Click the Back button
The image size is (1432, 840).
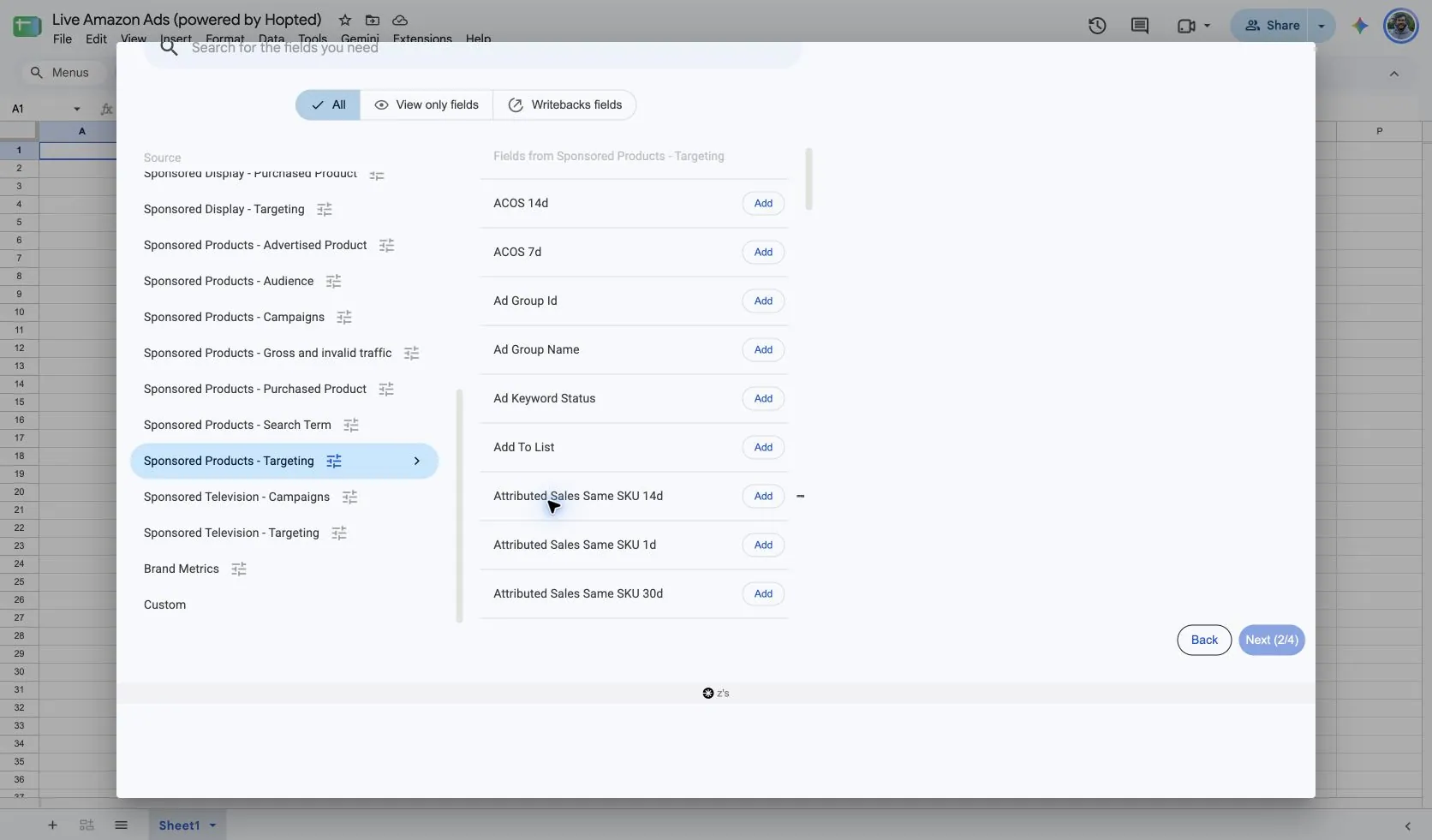(1204, 640)
